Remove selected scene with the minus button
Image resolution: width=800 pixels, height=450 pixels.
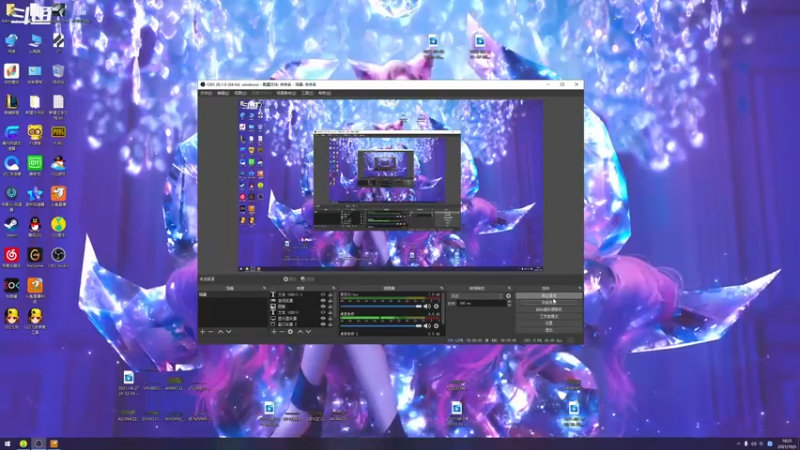(211, 332)
